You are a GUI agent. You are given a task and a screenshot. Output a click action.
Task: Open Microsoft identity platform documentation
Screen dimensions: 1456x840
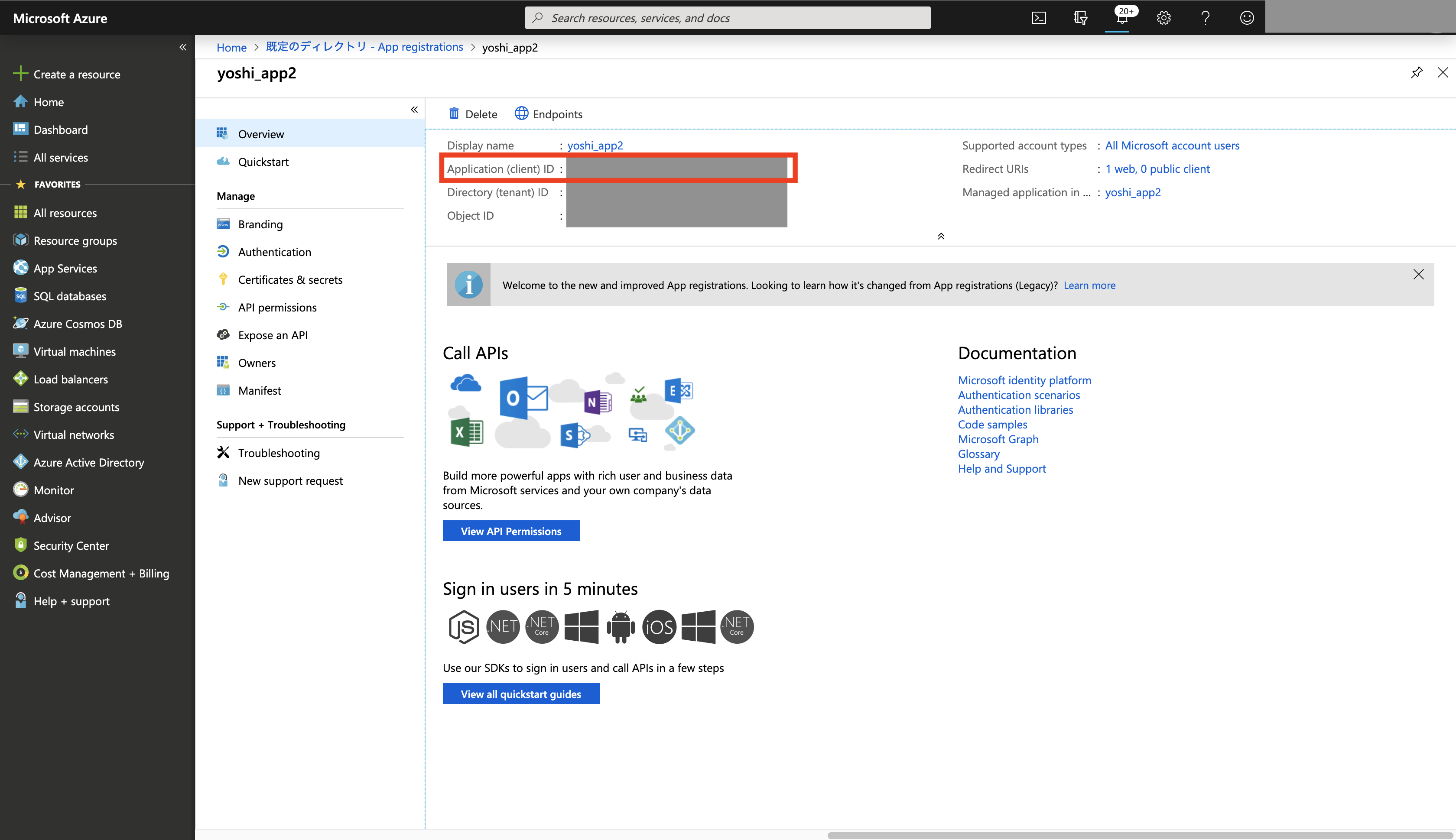1024,380
